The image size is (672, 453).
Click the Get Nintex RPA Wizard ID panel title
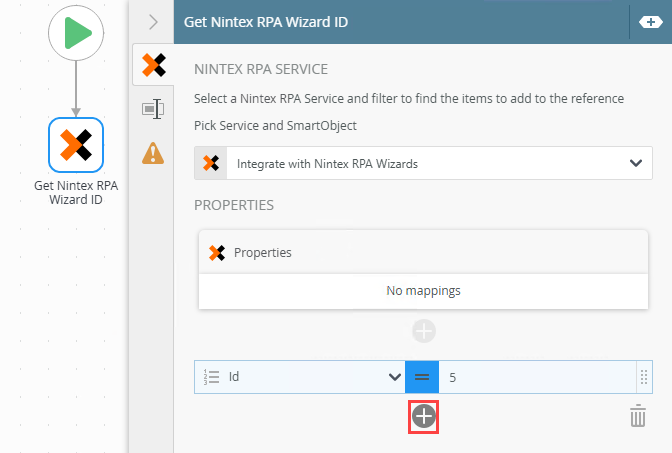[265, 22]
